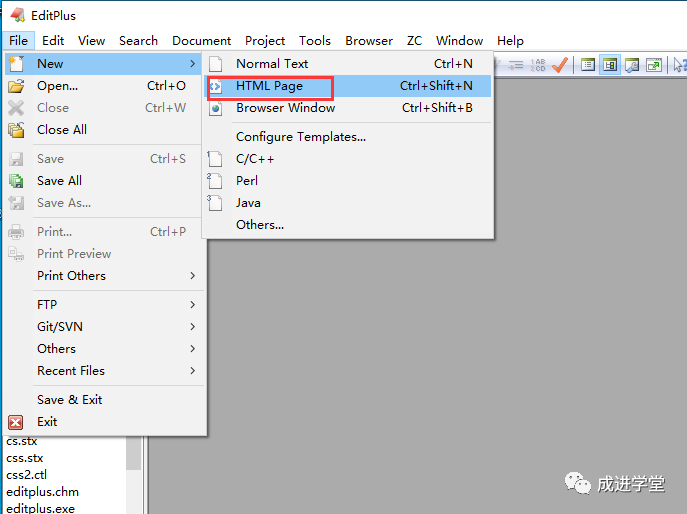Open the Browser menu
The height and width of the screenshot is (514, 687).
coord(369,41)
